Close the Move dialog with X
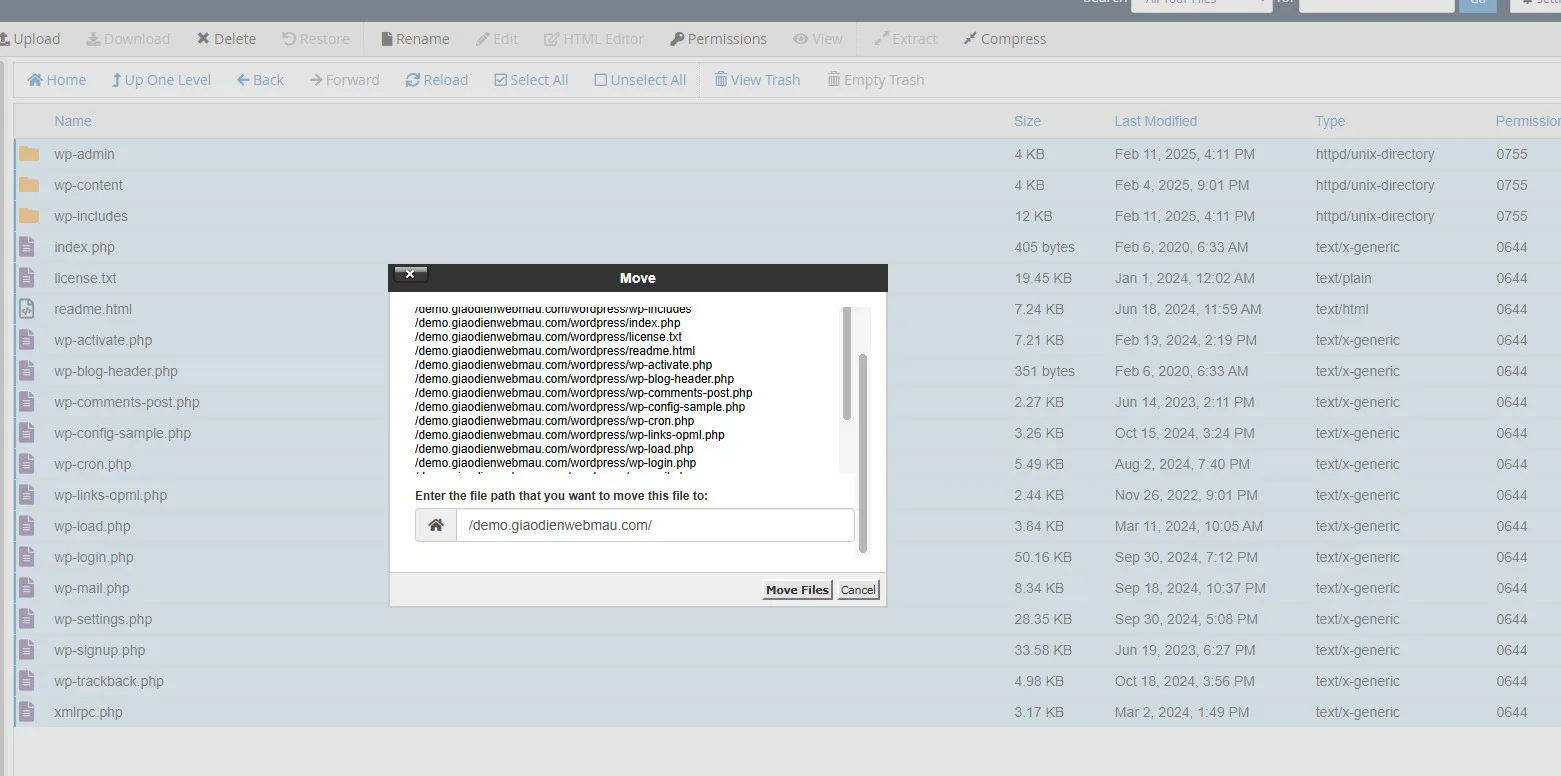 [x=411, y=275]
